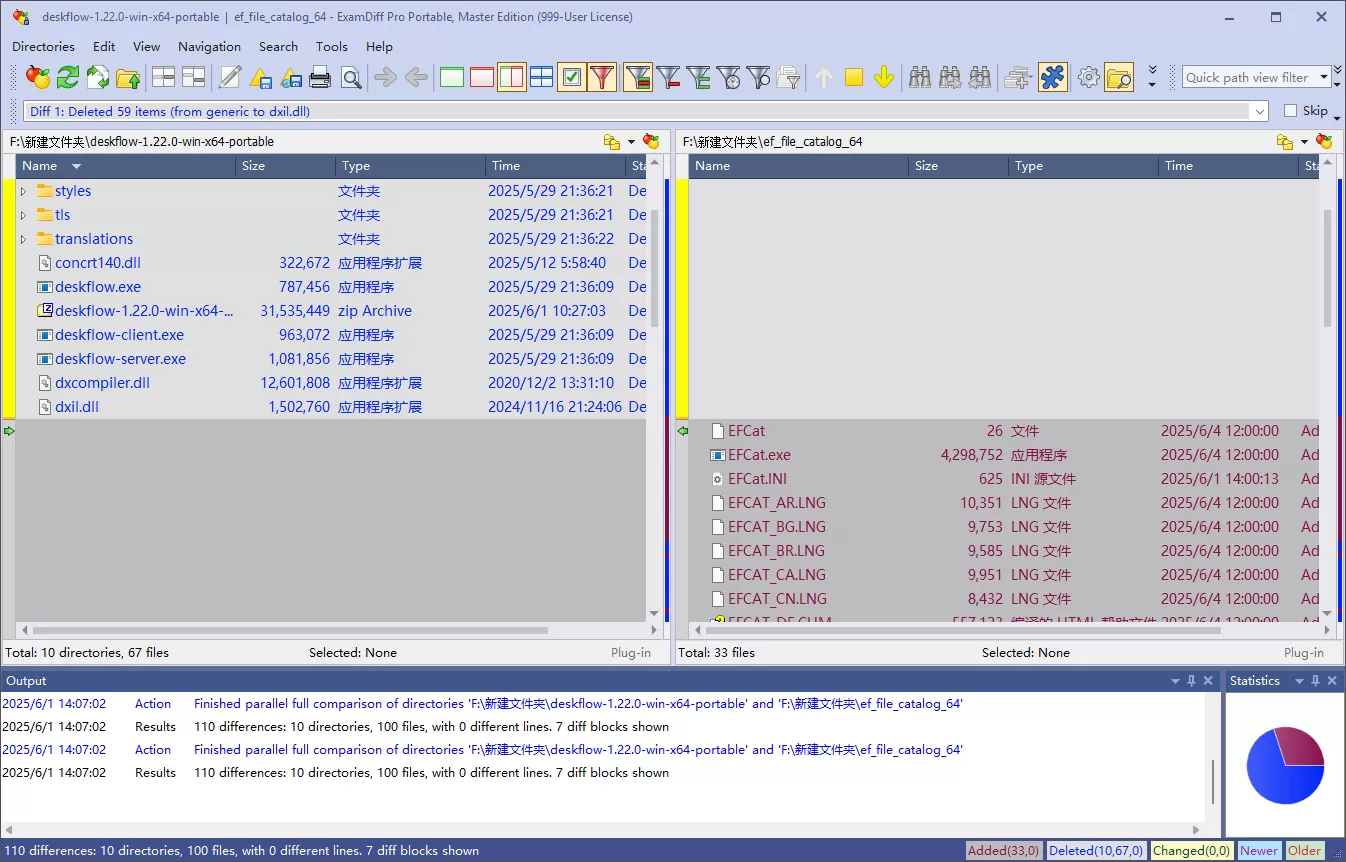Screen dimensions: 1346x862
Task: Select the Plug-ins puzzle piece icon
Action: [x=1053, y=77]
